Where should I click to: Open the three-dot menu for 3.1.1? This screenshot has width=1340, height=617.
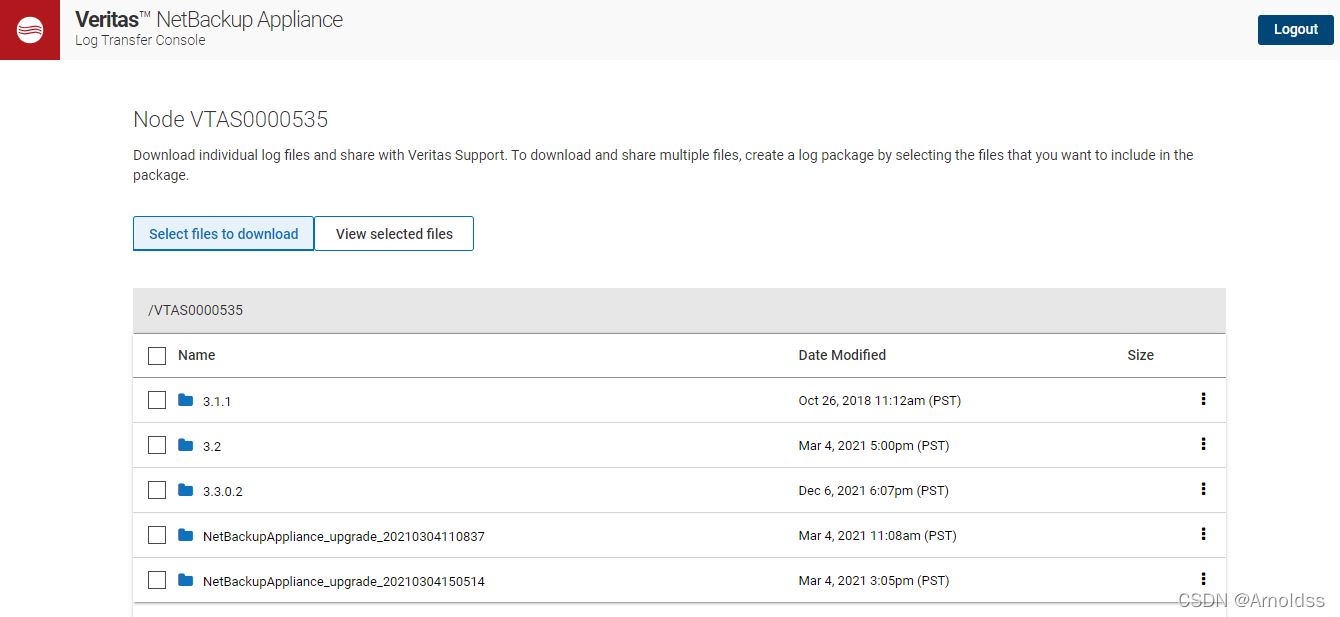point(1203,399)
